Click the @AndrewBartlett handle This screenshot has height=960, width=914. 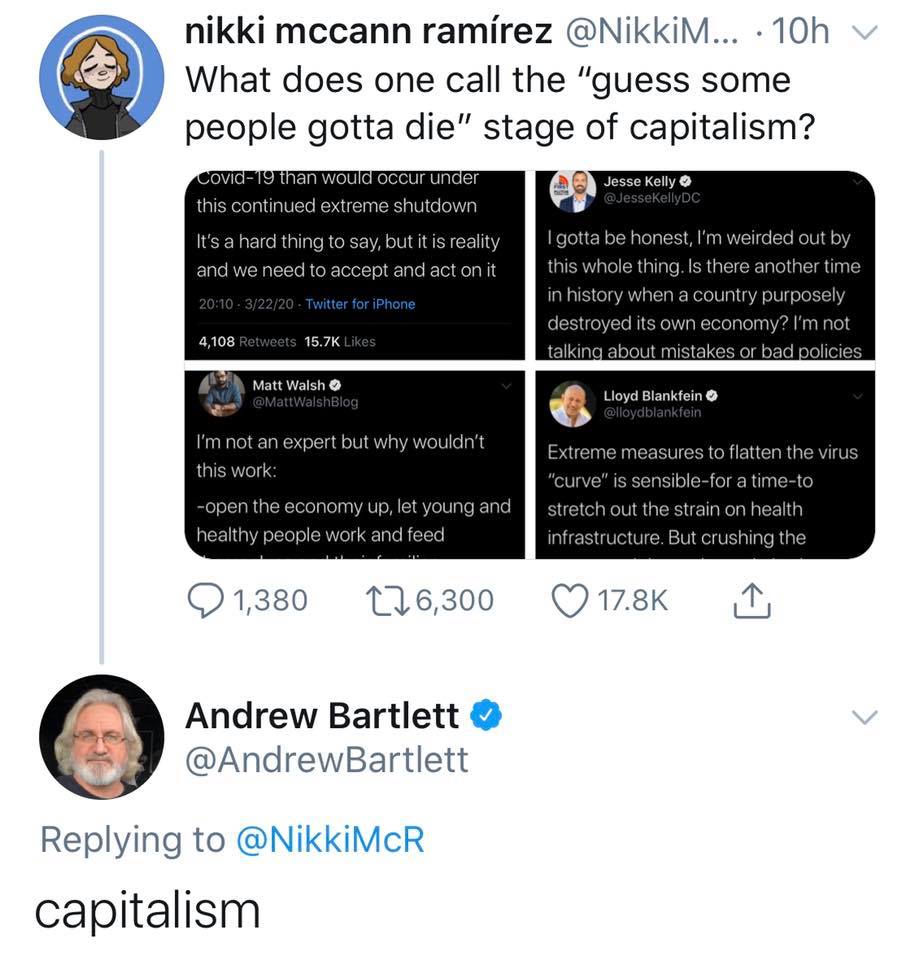327,760
